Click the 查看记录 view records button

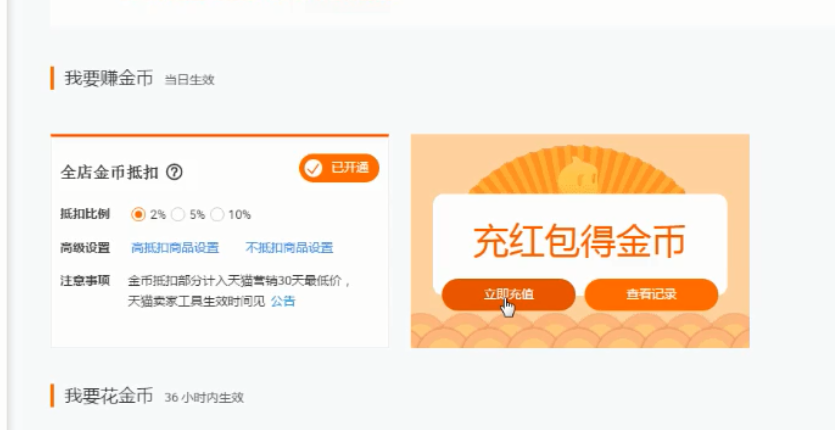[x=651, y=294]
